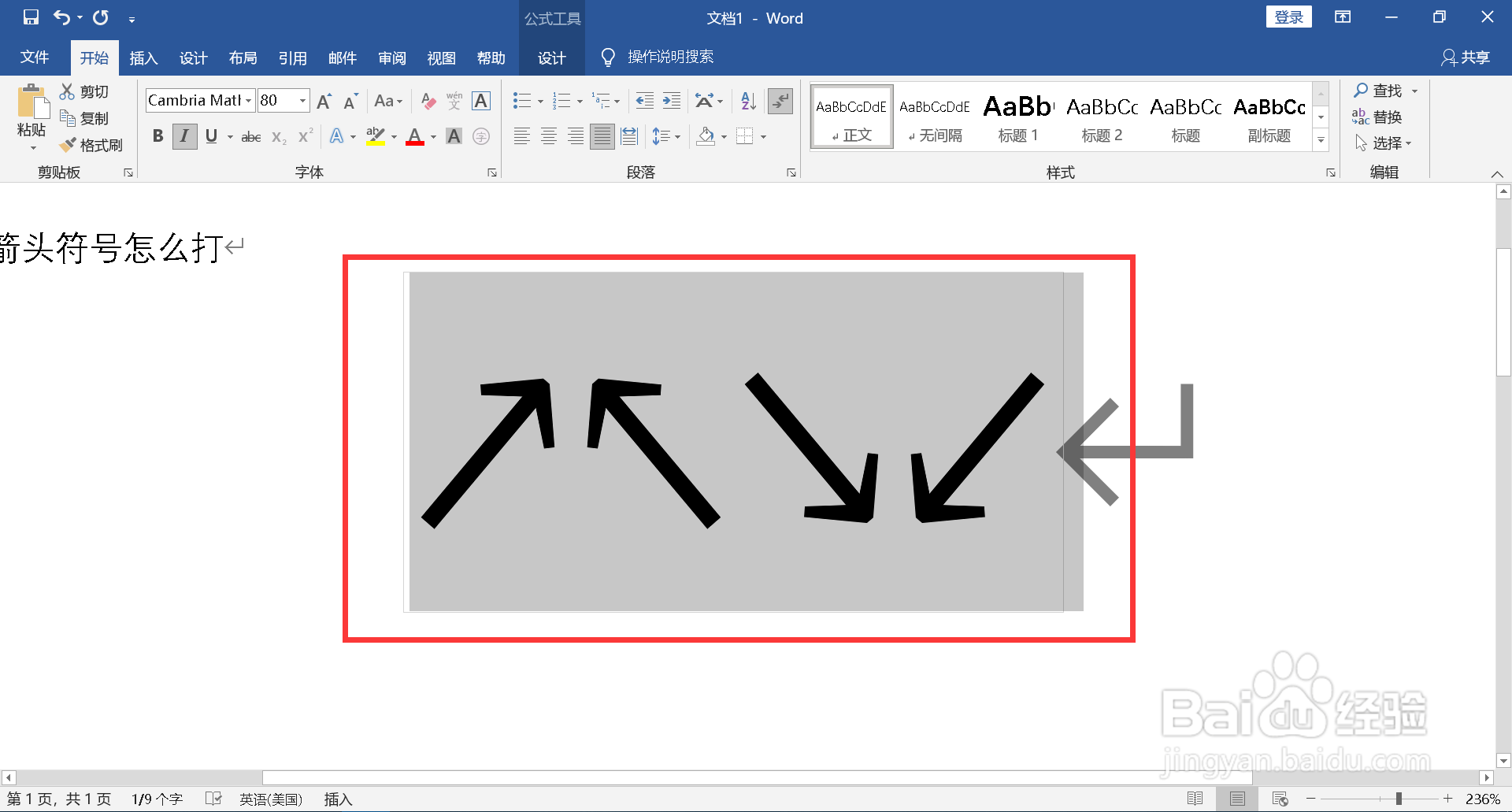Apply character border icon

point(481,101)
